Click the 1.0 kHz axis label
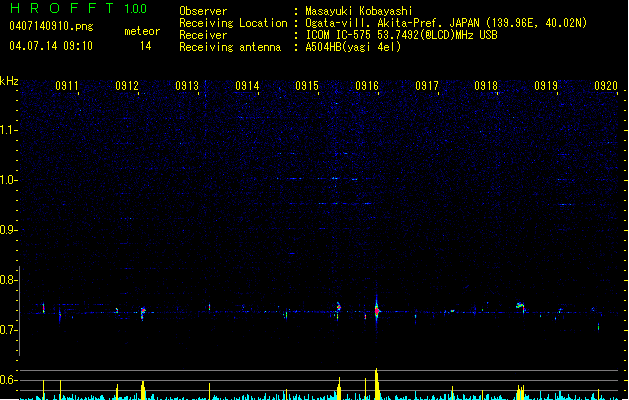This screenshot has height=400, width=629. coord(8,180)
